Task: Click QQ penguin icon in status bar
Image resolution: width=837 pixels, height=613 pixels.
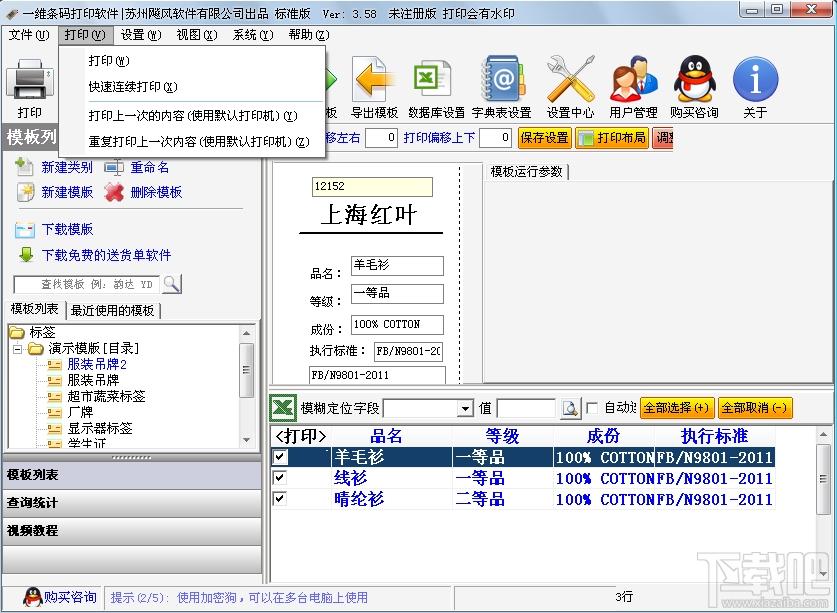Action: (33, 597)
